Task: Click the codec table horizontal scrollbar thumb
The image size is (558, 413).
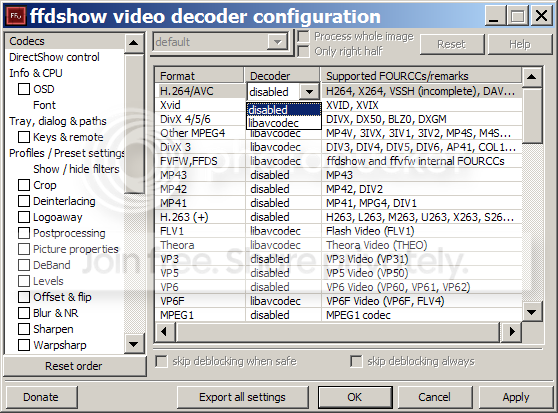Action: [x=338, y=332]
